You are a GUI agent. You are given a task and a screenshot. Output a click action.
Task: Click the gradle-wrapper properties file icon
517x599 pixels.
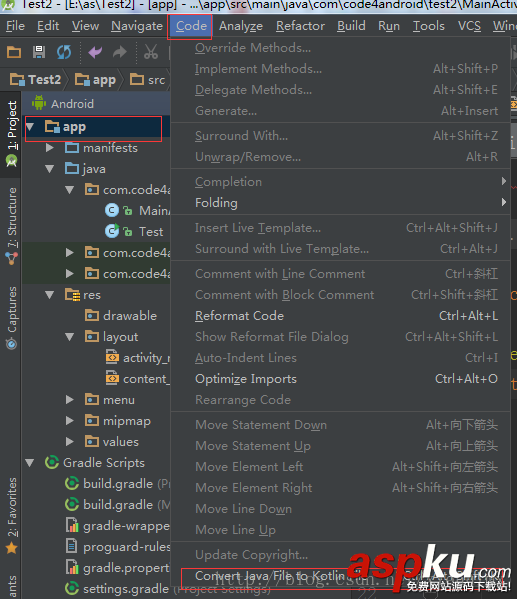tap(72, 526)
